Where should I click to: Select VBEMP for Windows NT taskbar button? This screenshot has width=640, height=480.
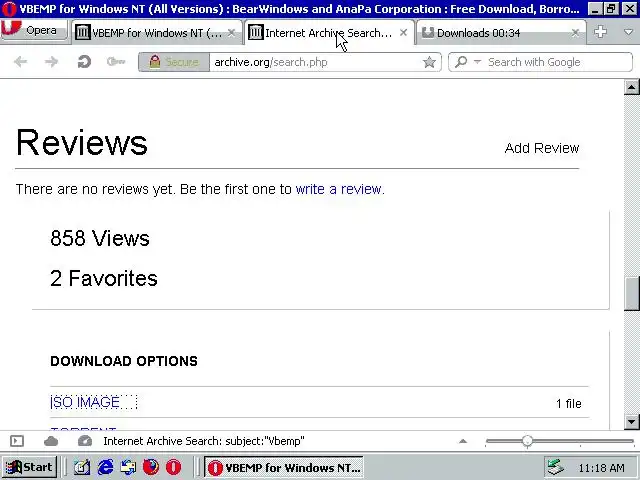284,467
